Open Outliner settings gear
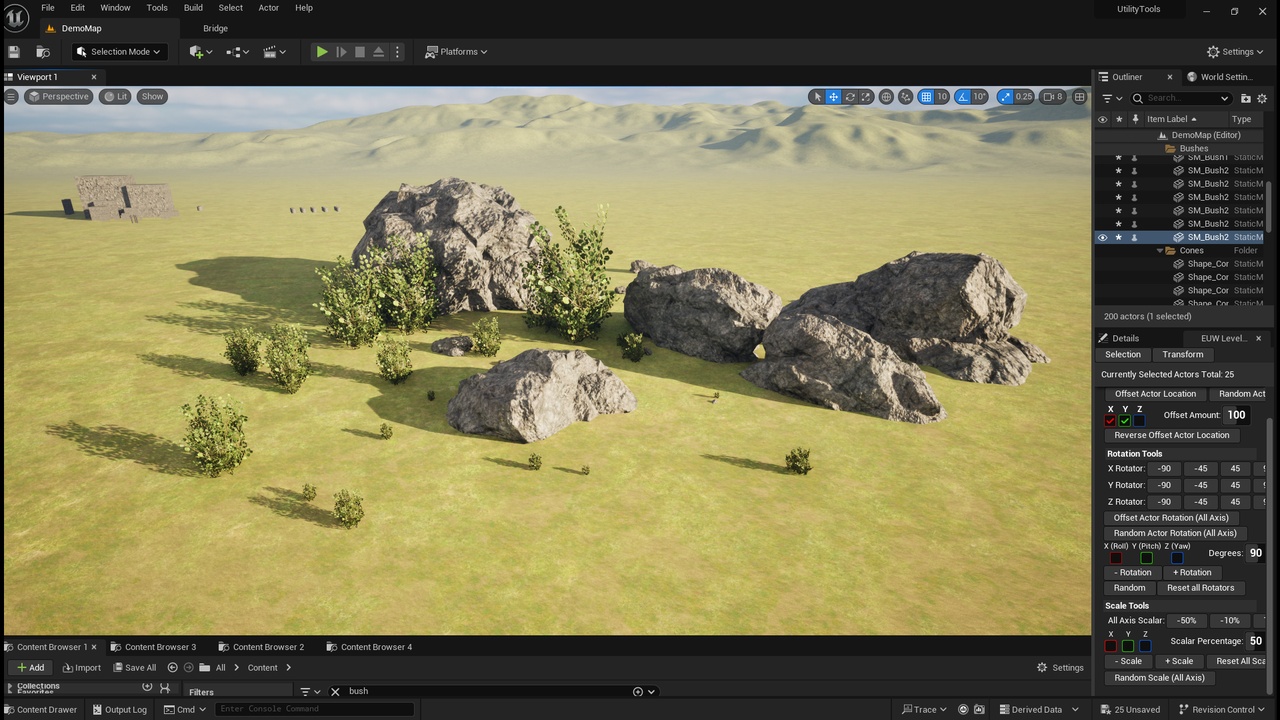This screenshot has width=1280, height=720. [1262, 98]
